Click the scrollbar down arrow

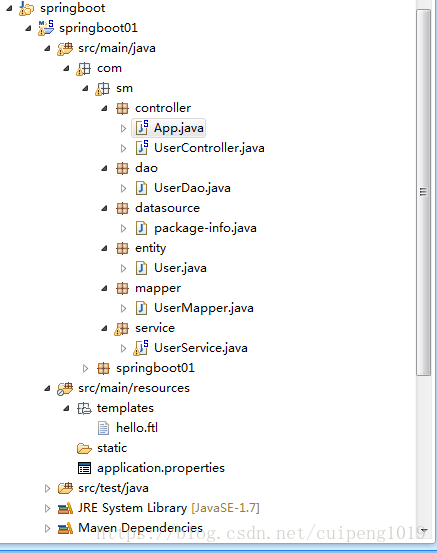click(424, 530)
